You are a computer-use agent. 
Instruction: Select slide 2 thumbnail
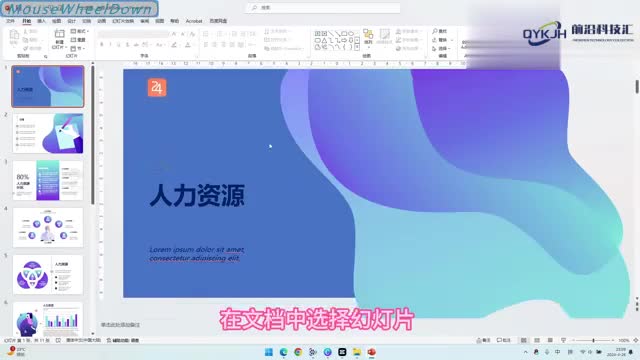click(x=48, y=133)
